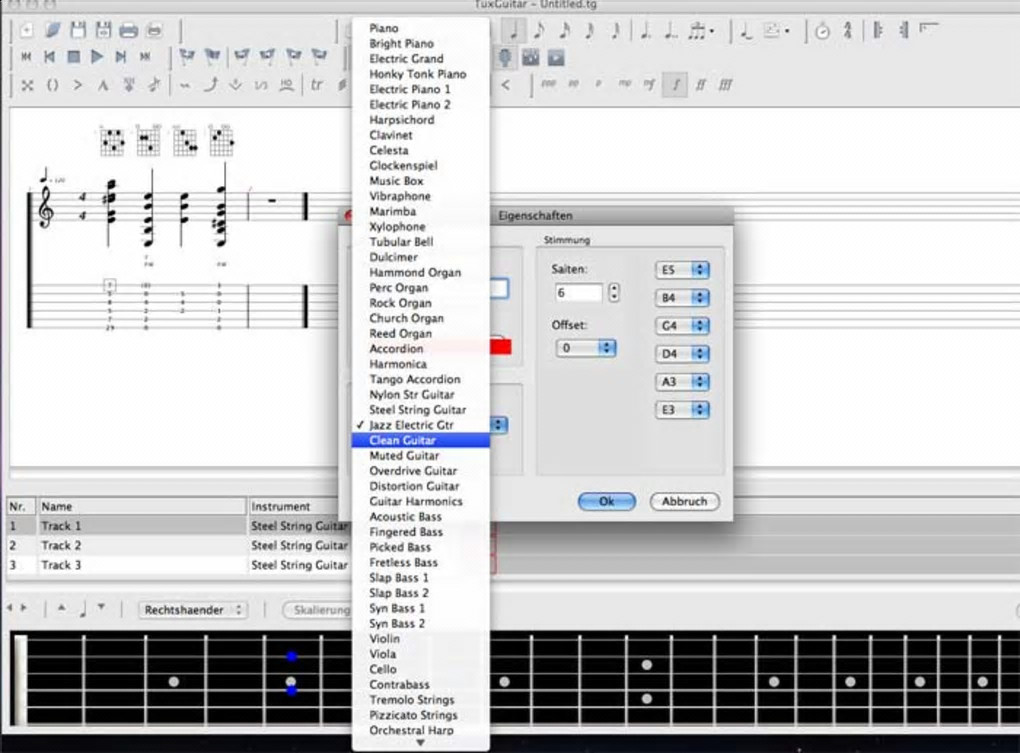Open the Rechtshaender handedness dropdown
Screen dimensions: 1020x753
tap(192, 609)
